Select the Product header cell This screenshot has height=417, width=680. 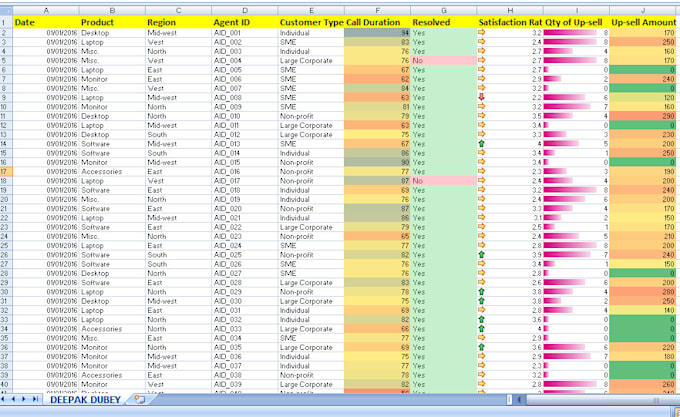coord(112,22)
